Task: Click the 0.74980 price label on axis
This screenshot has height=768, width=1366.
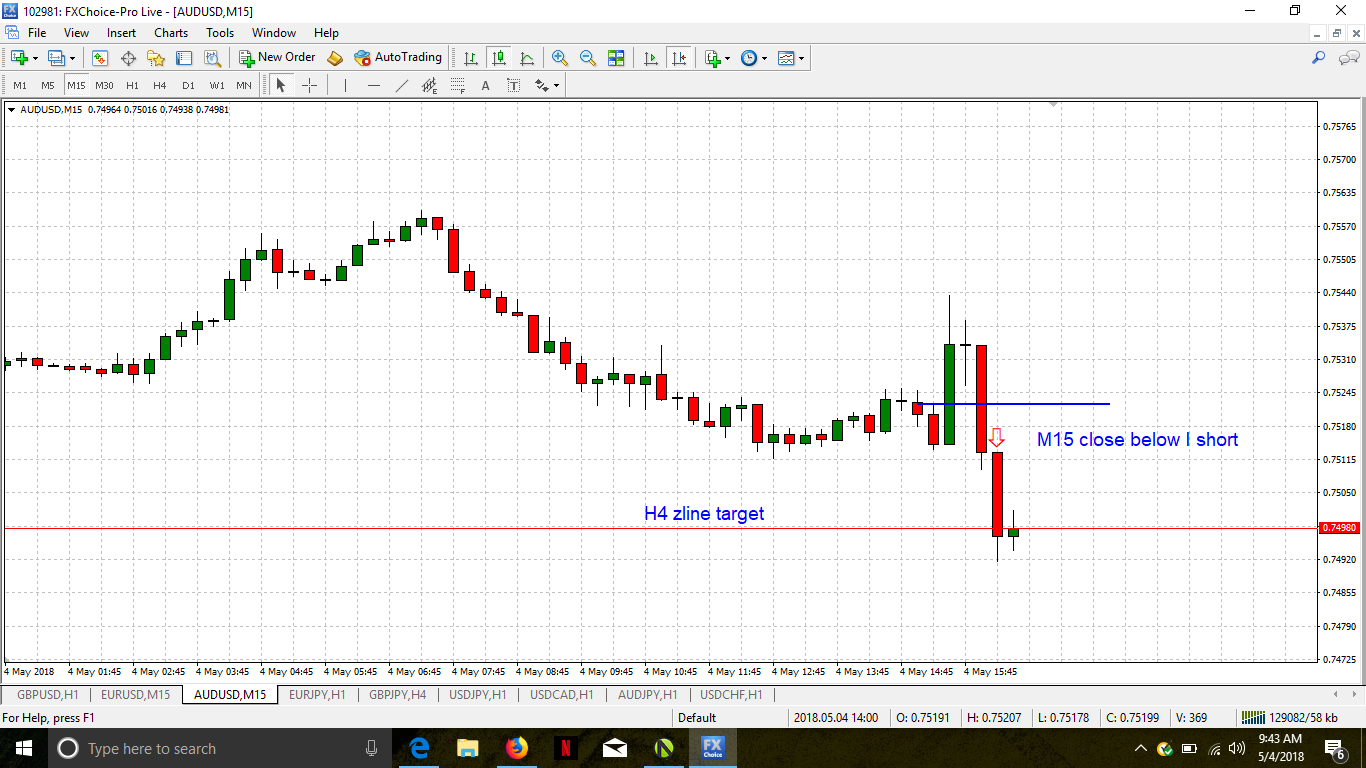Action: pyautogui.click(x=1339, y=528)
